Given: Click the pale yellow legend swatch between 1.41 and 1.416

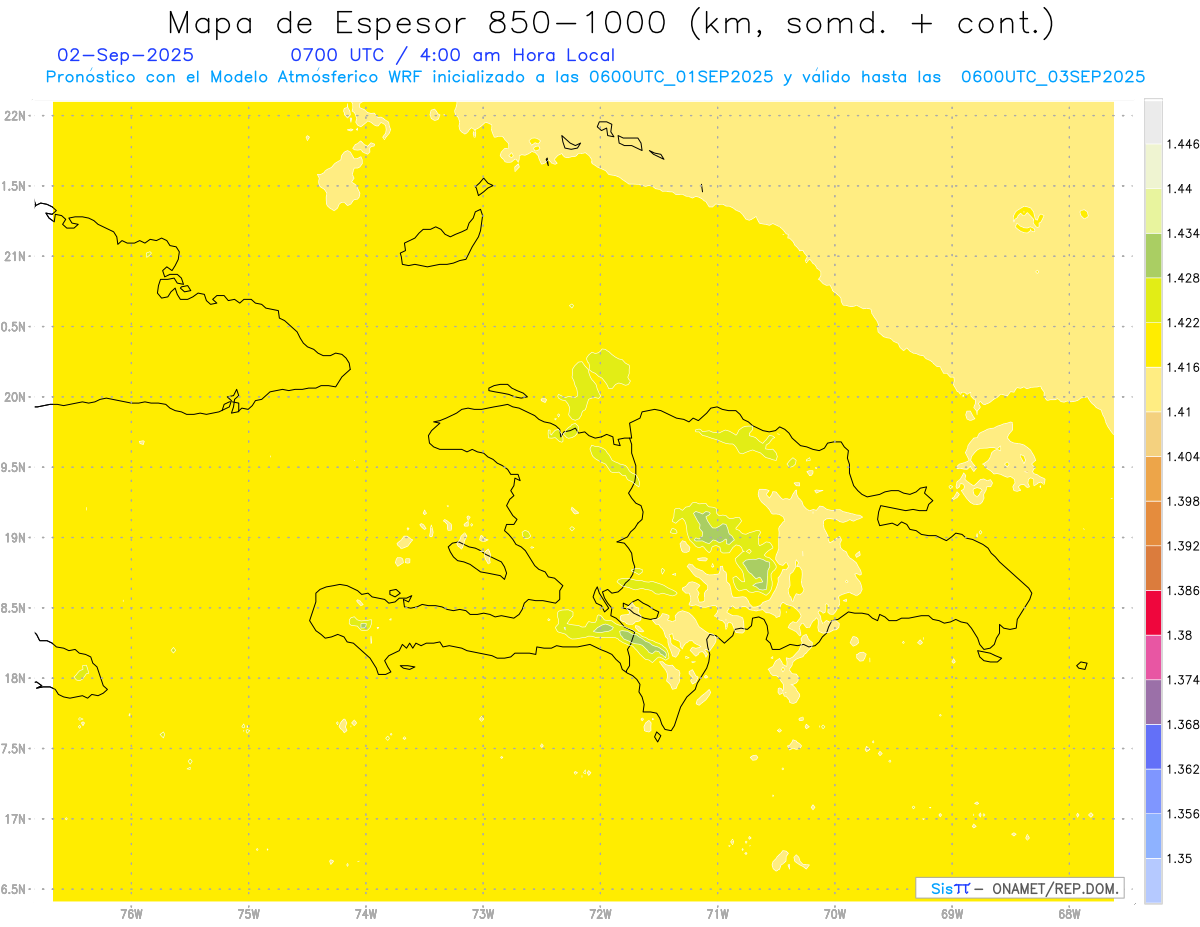Looking at the screenshot, I should pyautogui.click(x=1153, y=389).
